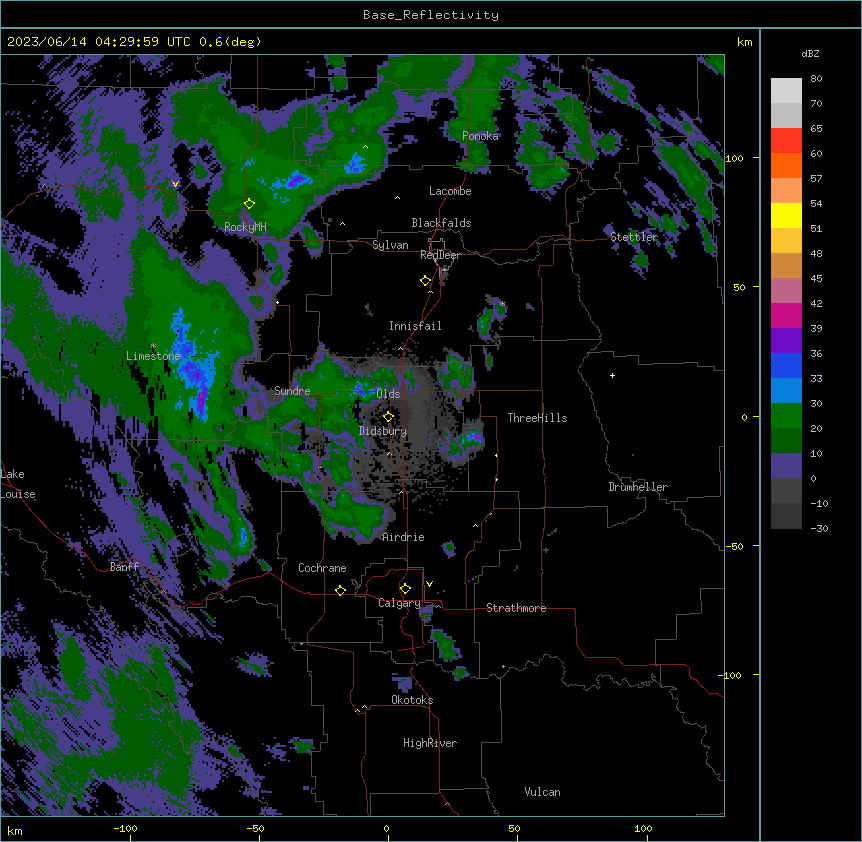Click the timestamp 2023/06/14 04:29:59 UTC
The height and width of the screenshot is (842, 862).
coord(98,42)
